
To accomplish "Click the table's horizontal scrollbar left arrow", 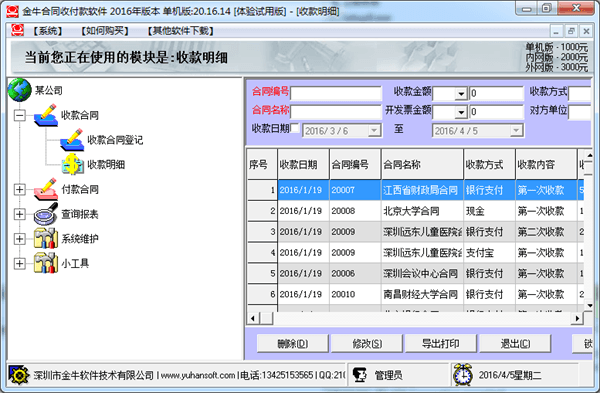I will [x=253, y=318].
